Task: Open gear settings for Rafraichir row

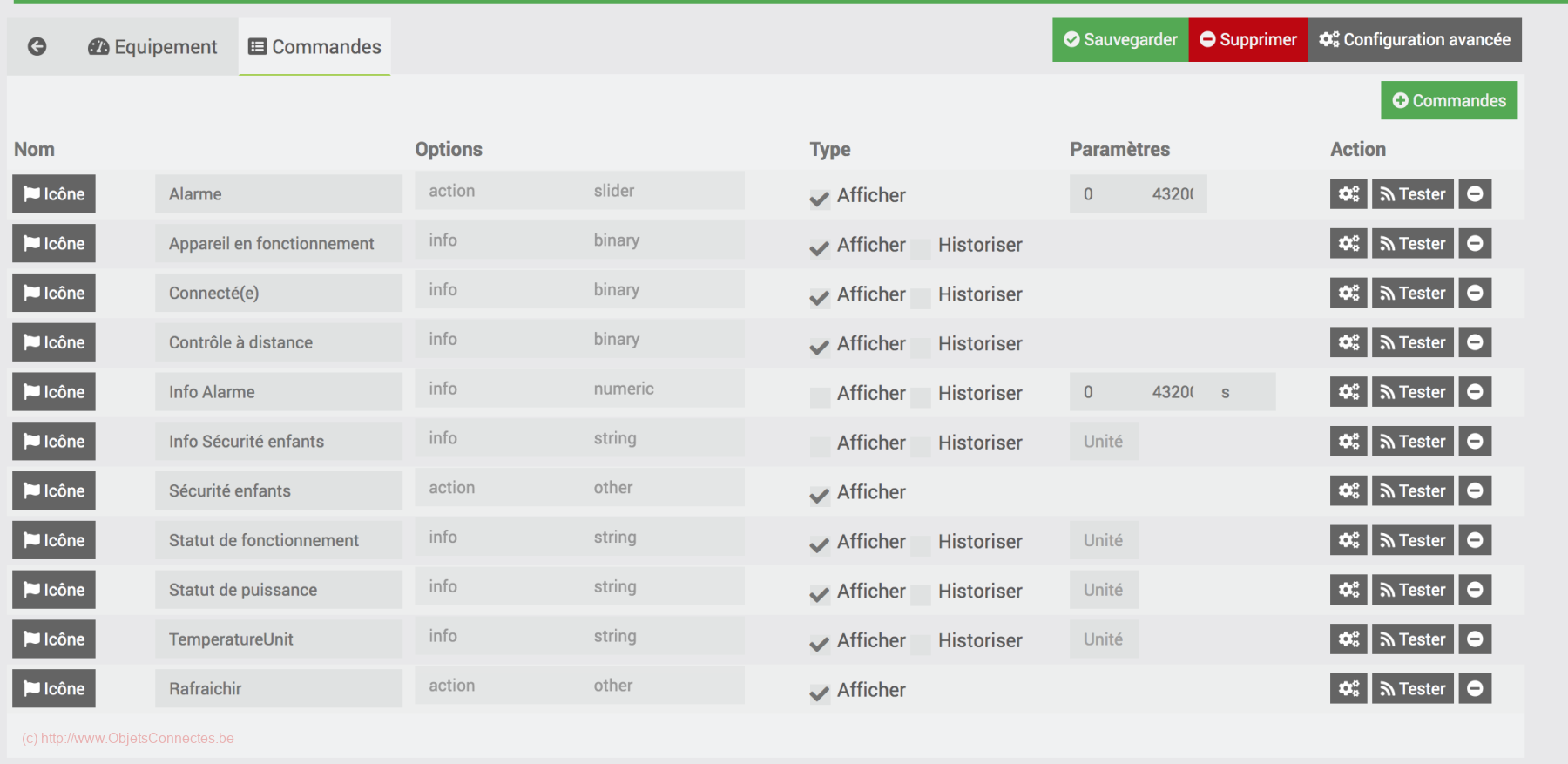Action: point(1348,688)
